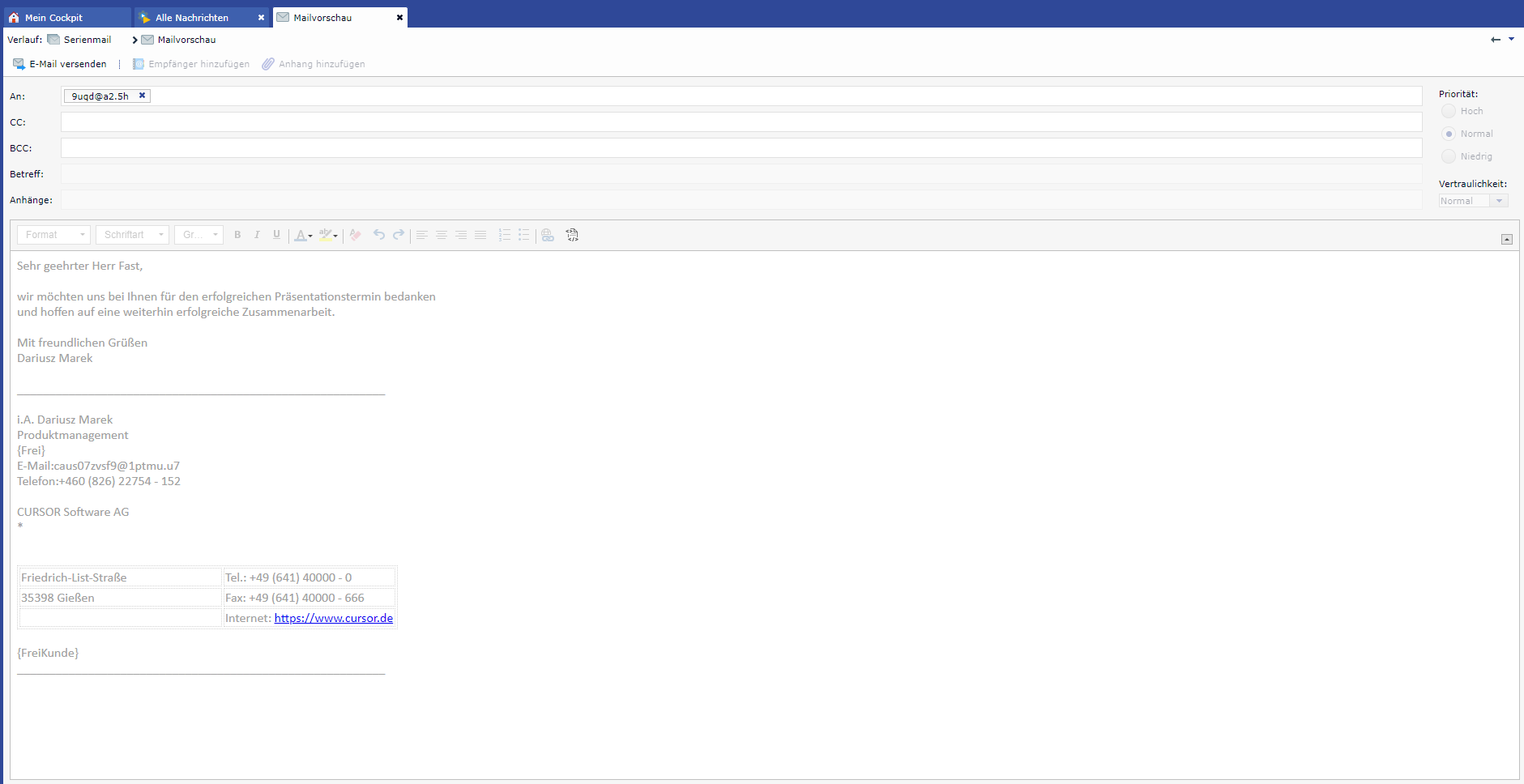The height and width of the screenshot is (784, 1524).
Task: Expand the Schriftart font dropdown
Action: pyautogui.click(x=133, y=235)
